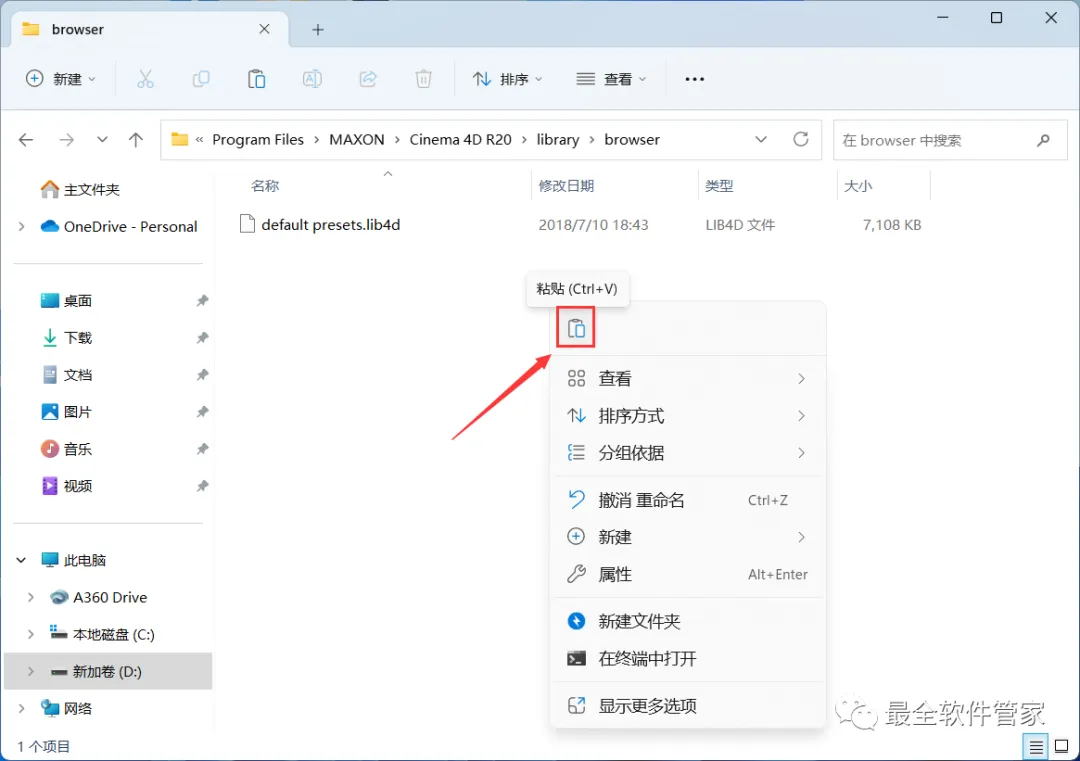1080x761 pixels.
Task: Click the Copy icon in toolbar
Action: (201, 79)
